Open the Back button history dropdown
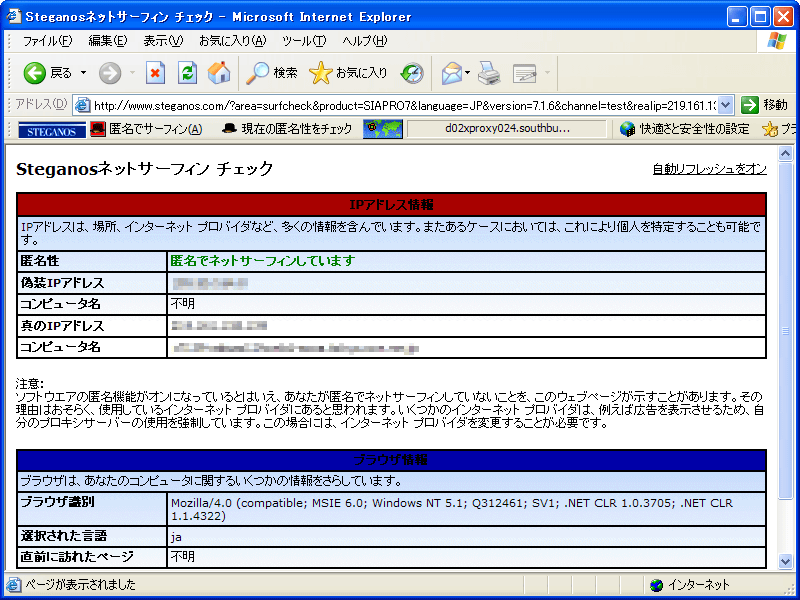The image size is (800, 600). coord(83,73)
